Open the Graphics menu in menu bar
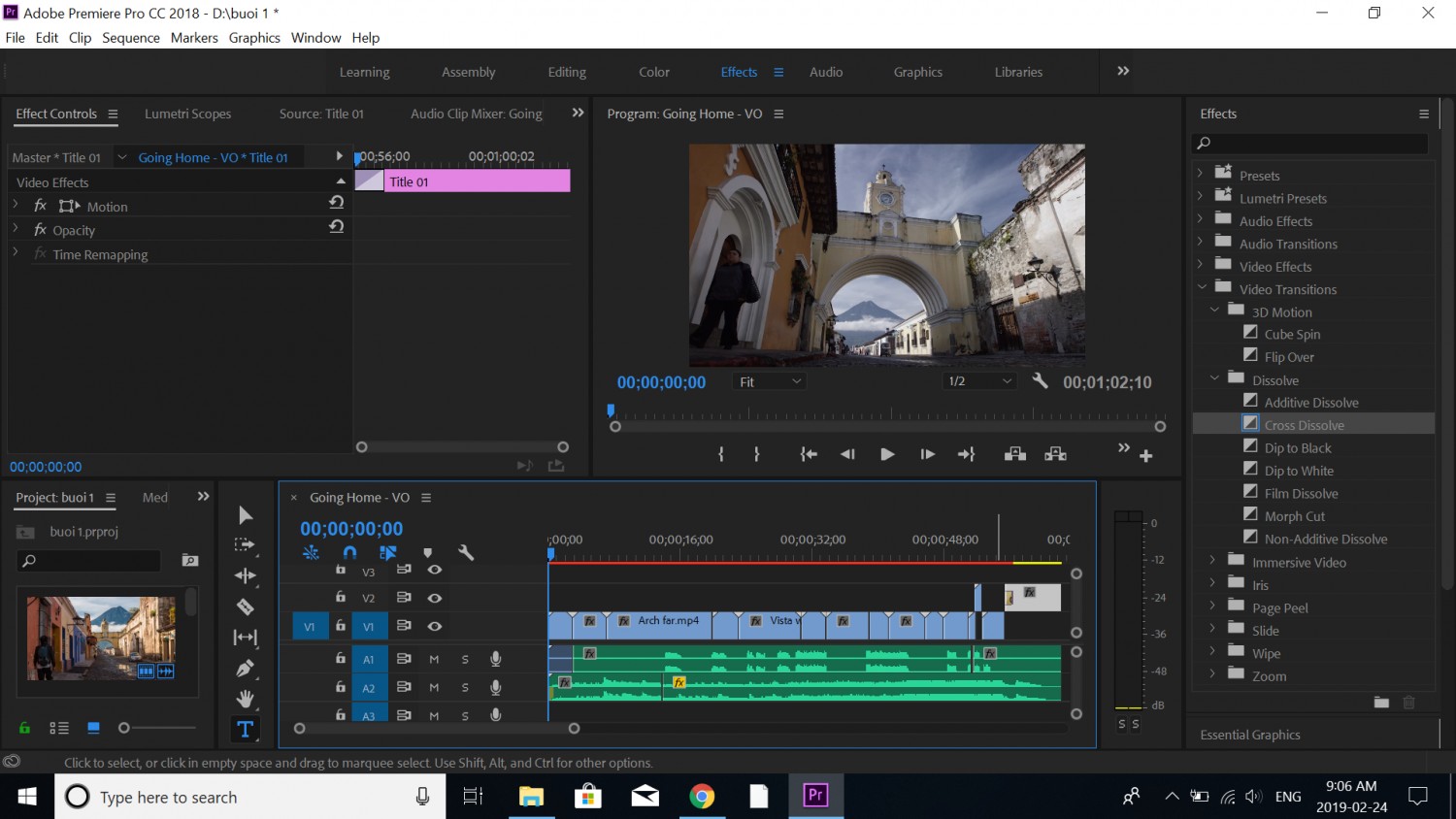 (254, 38)
